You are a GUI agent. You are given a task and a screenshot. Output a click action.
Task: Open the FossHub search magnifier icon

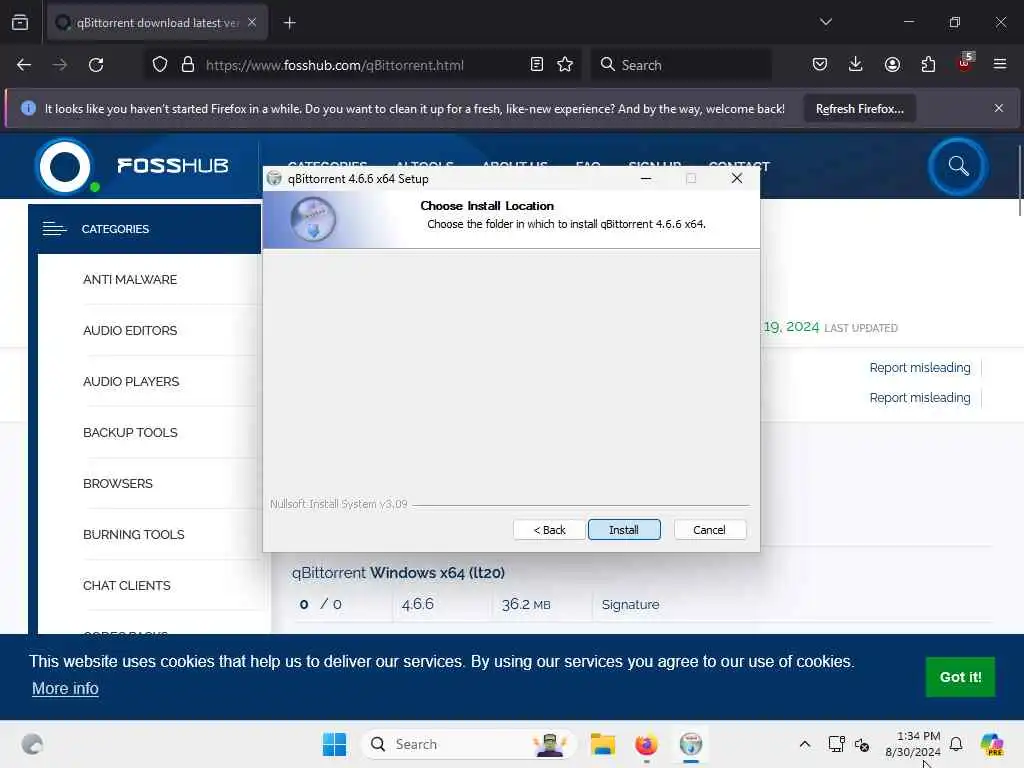coord(958,166)
